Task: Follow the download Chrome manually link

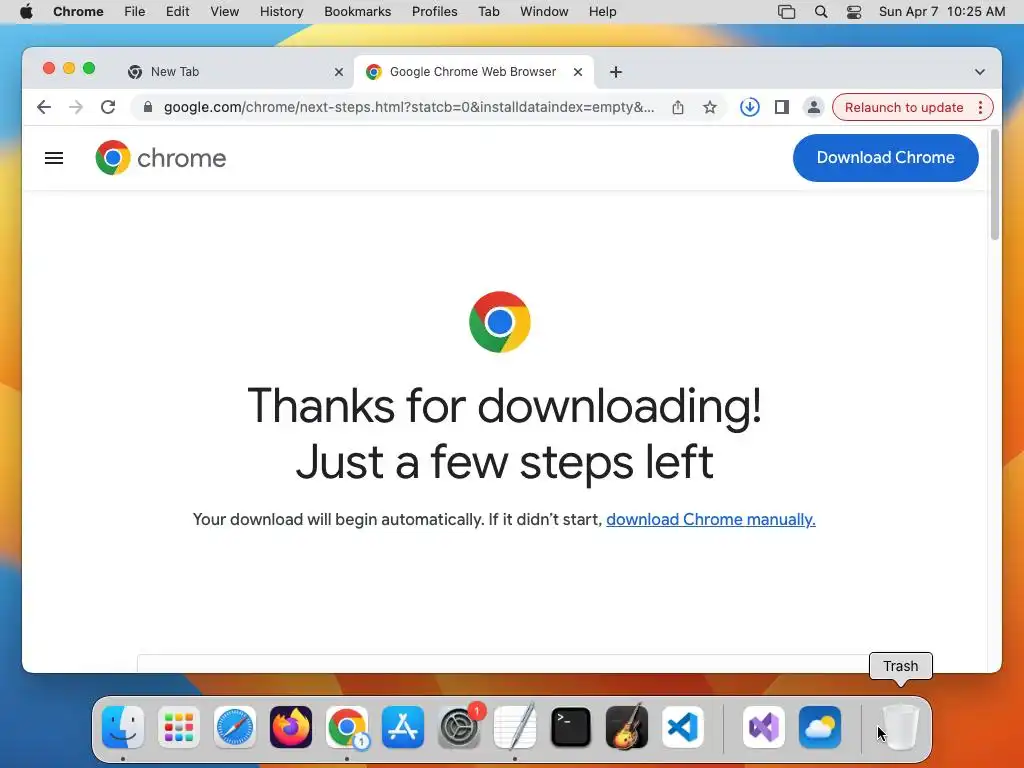Action: click(x=711, y=519)
